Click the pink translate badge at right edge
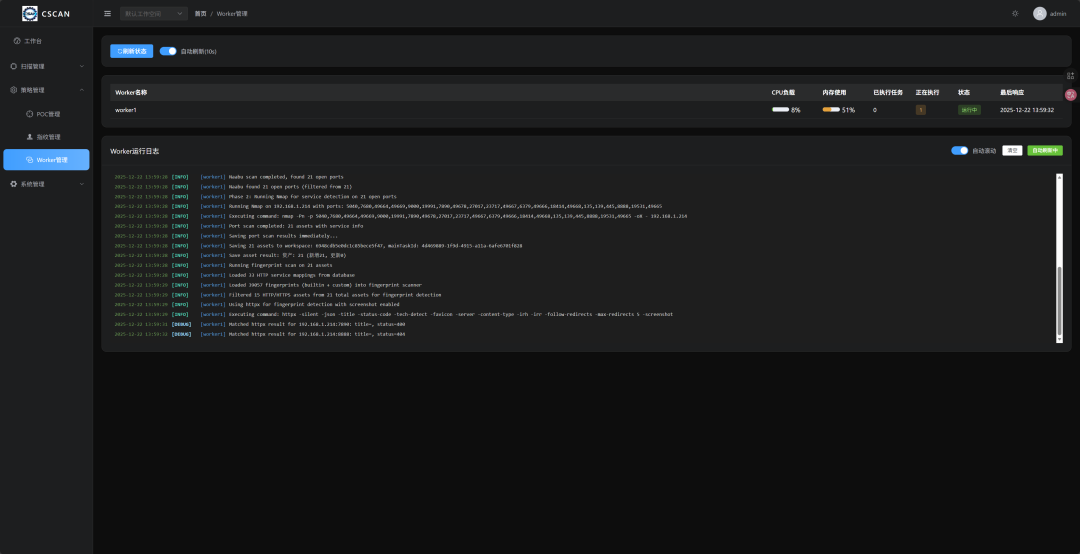The height and width of the screenshot is (554, 1080). pyautogui.click(x=1070, y=95)
